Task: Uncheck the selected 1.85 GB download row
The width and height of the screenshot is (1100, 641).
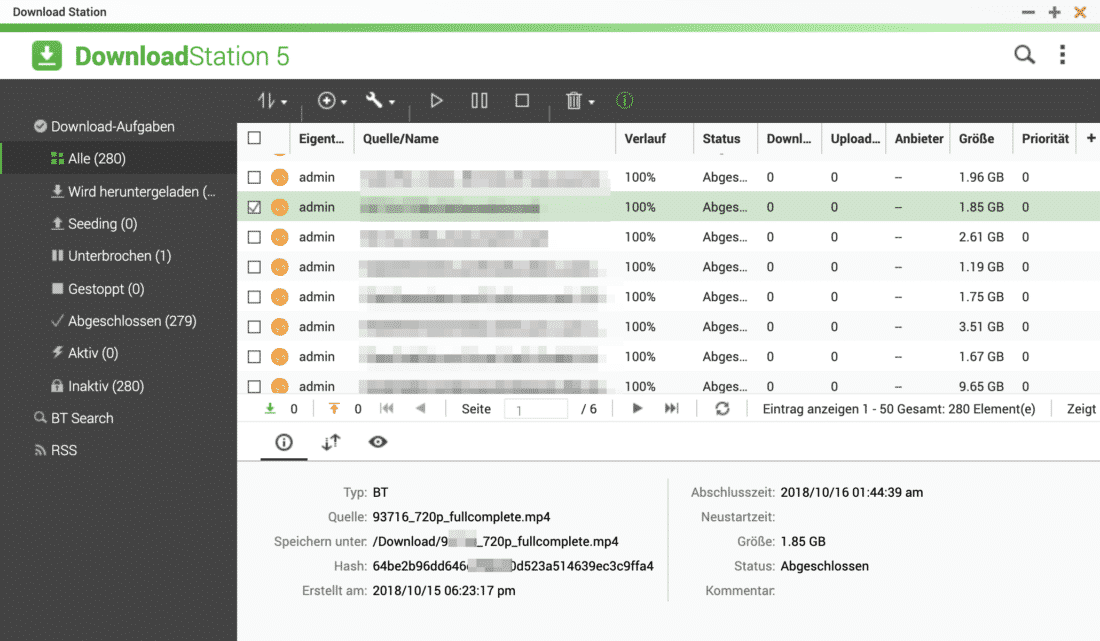Action: tap(254, 207)
